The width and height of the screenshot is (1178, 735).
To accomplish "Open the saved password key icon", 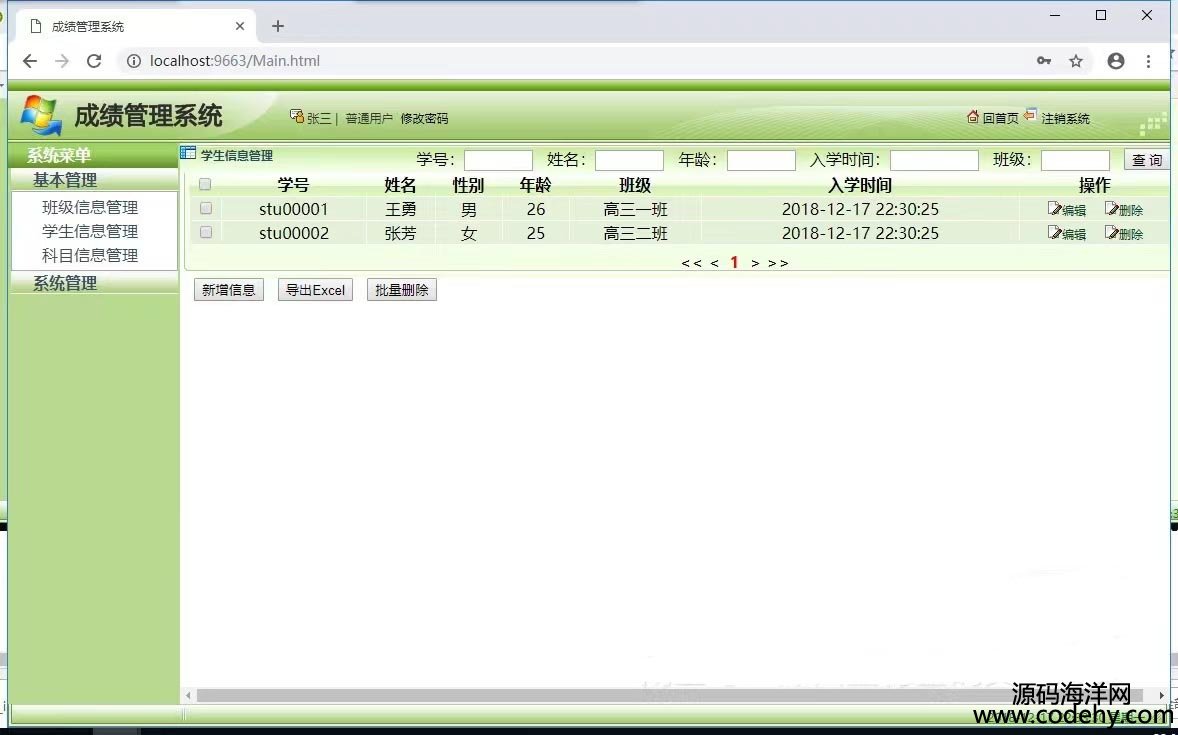I will (x=1044, y=61).
